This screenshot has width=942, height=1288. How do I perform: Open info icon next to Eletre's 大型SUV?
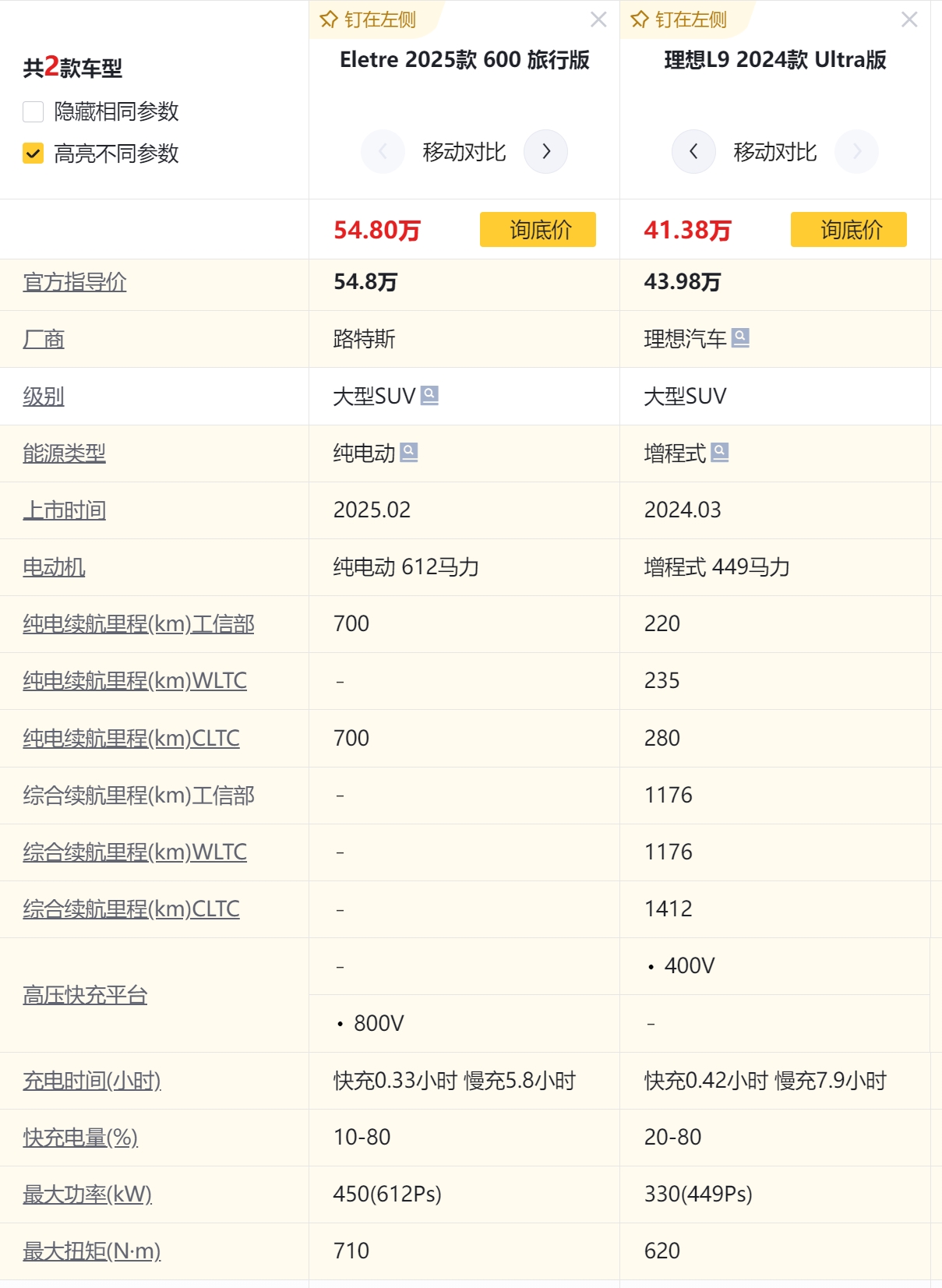[x=429, y=395]
